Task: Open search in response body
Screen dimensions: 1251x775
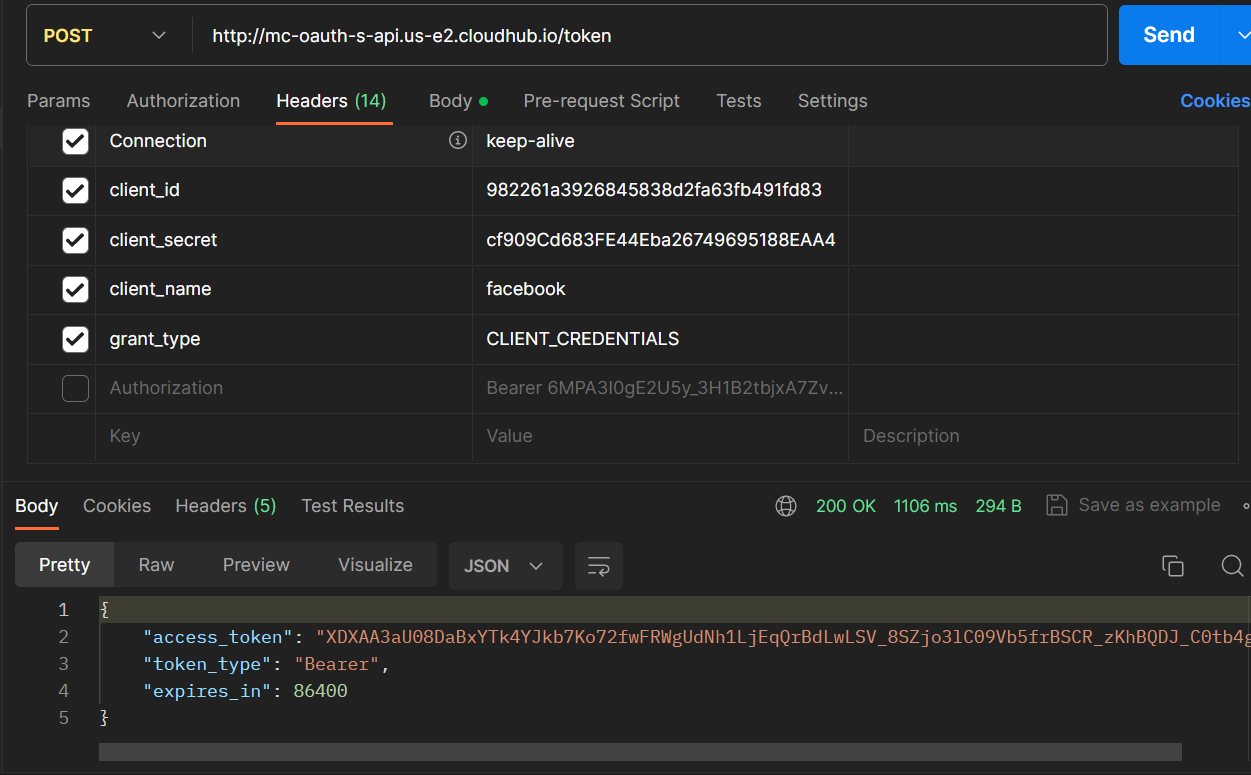Action: point(1232,566)
